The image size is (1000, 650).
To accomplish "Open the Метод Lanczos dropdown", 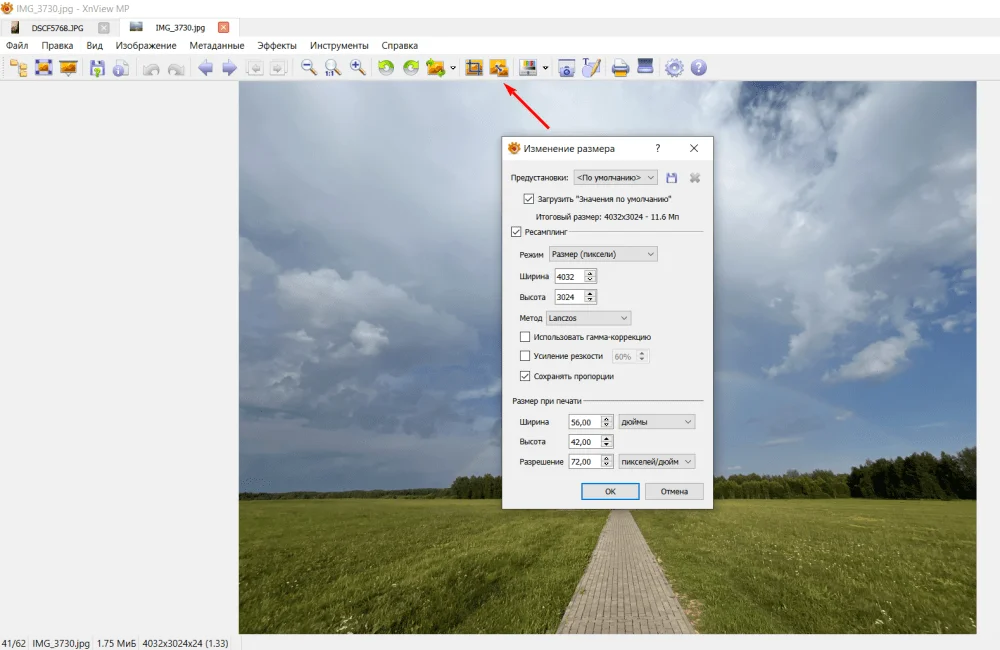I will coord(588,318).
